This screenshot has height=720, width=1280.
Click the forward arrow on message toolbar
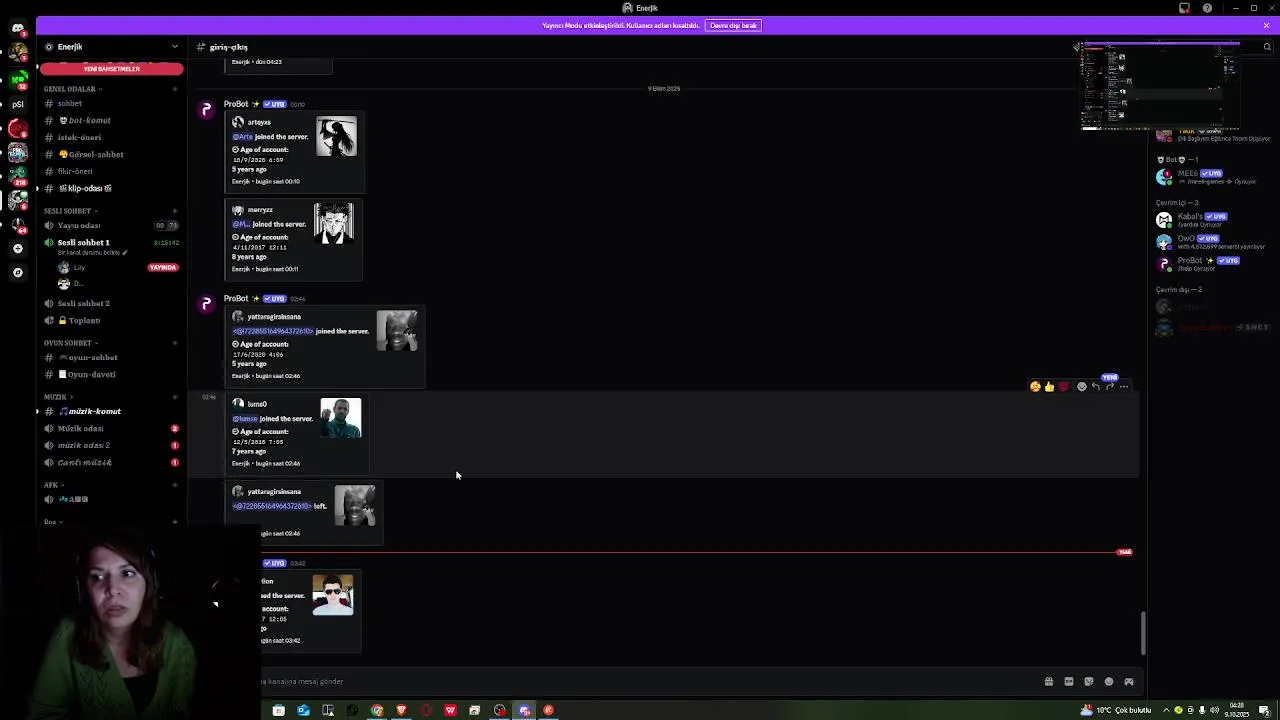tap(1110, 386)
